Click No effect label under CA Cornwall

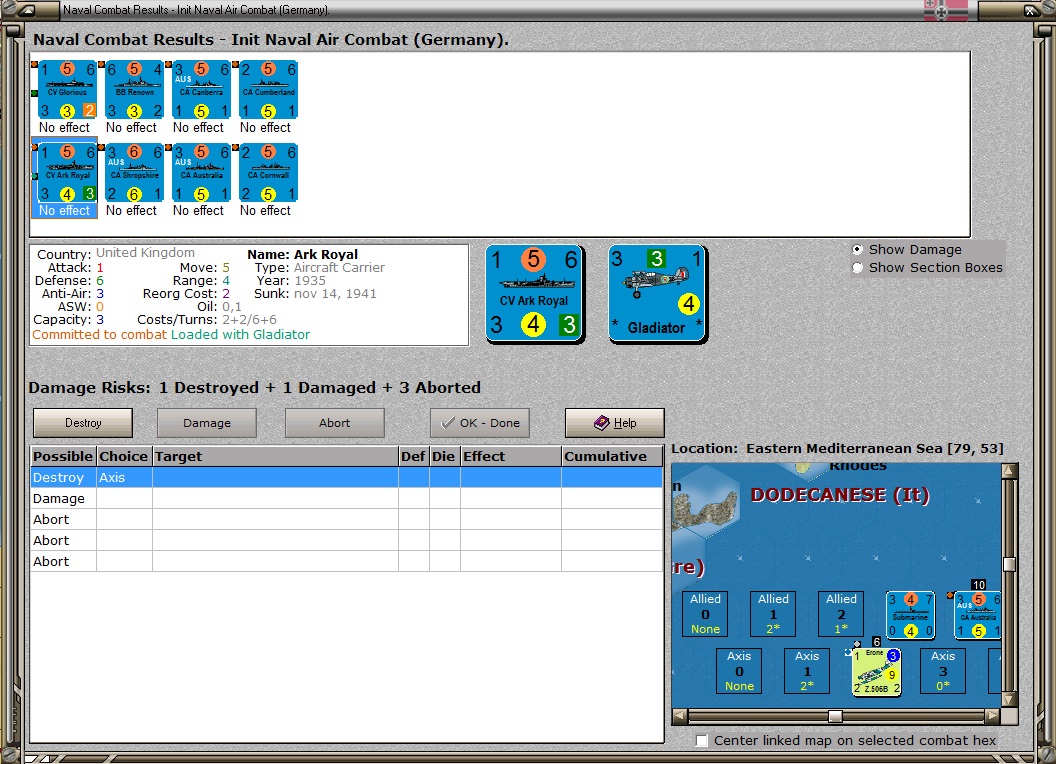(x=265, y=210)
